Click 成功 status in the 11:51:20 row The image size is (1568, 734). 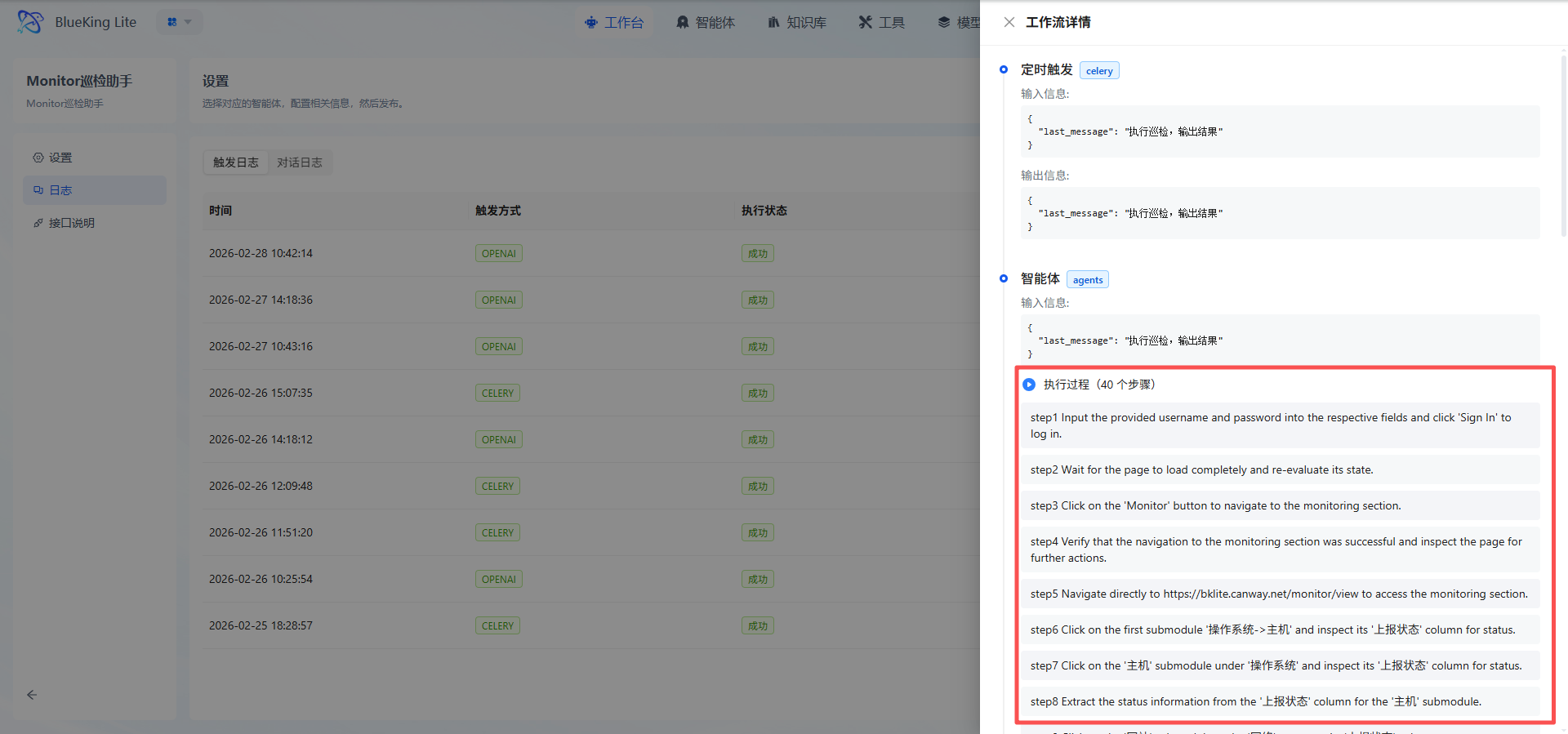click(758, 533)
